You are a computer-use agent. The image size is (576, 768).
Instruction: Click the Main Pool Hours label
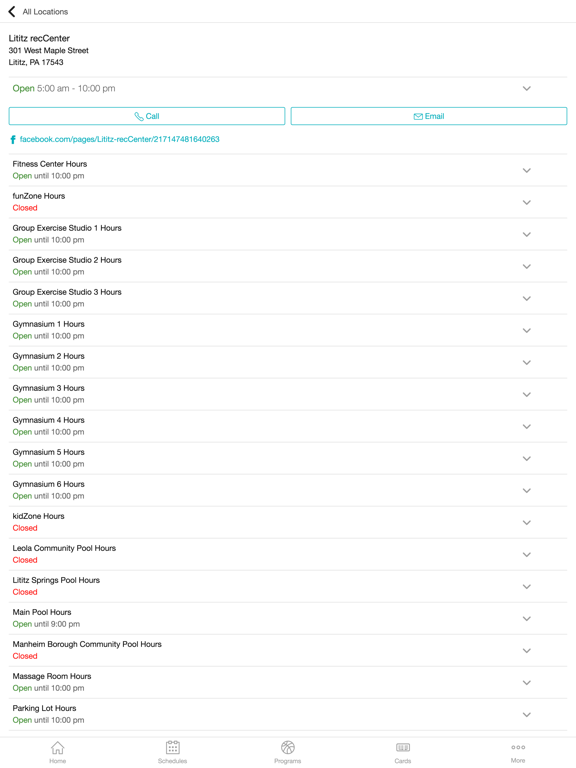tap(42, 612)
